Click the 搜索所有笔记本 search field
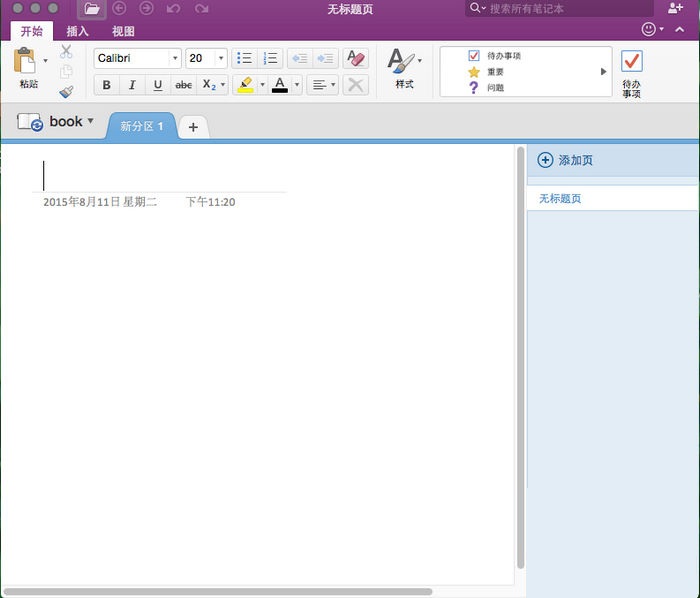The width and height of the screenshot is (700, 598). 559,8
